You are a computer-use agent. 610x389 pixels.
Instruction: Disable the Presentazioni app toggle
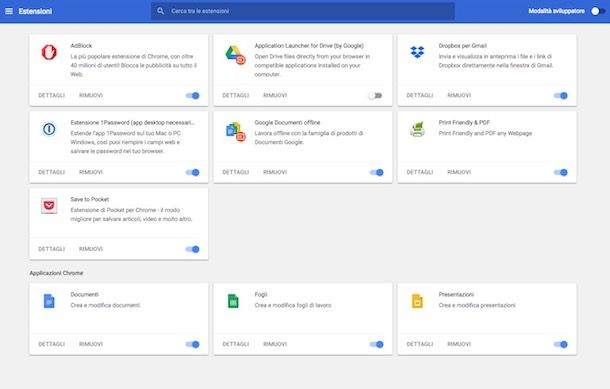(561, 344)
